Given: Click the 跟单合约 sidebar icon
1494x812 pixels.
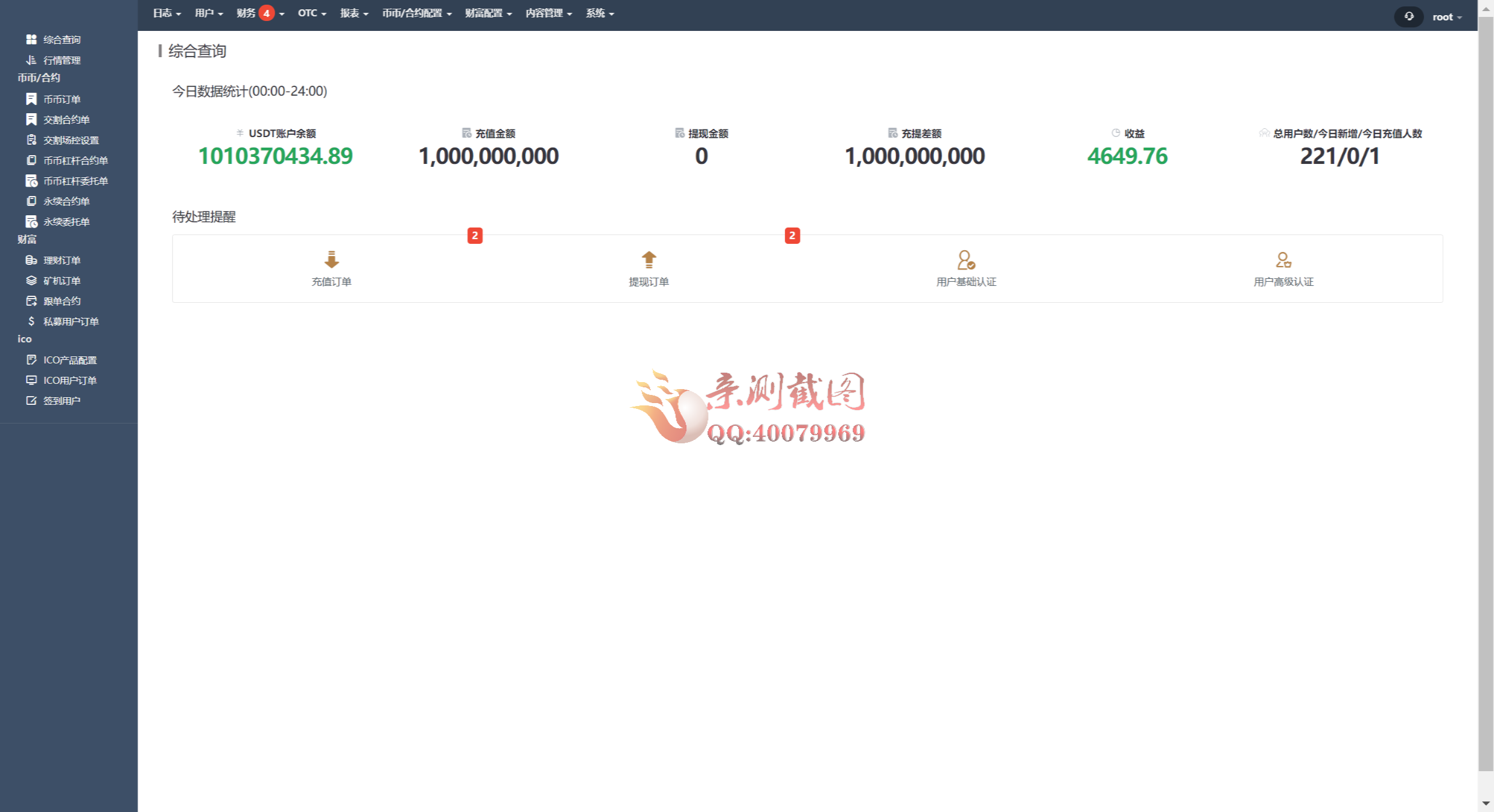Looking at the screenshot, I should pyautogui.click(x=32, y=301).
